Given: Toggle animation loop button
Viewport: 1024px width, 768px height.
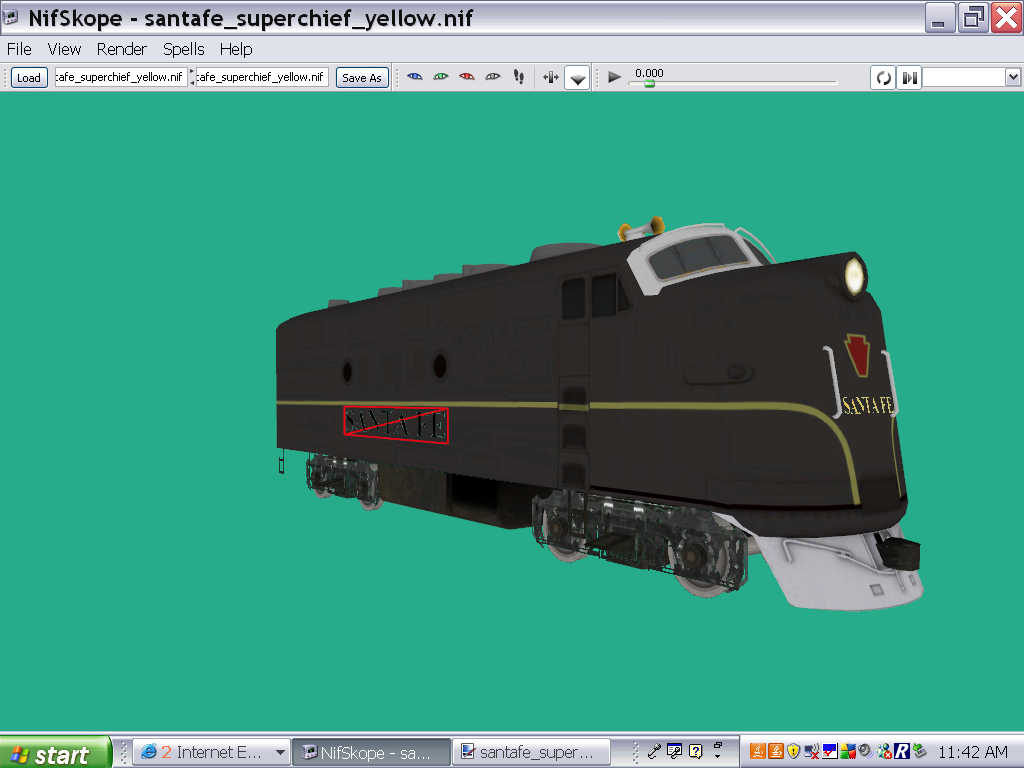Looking at the screenshot, I should click(883, 78).
